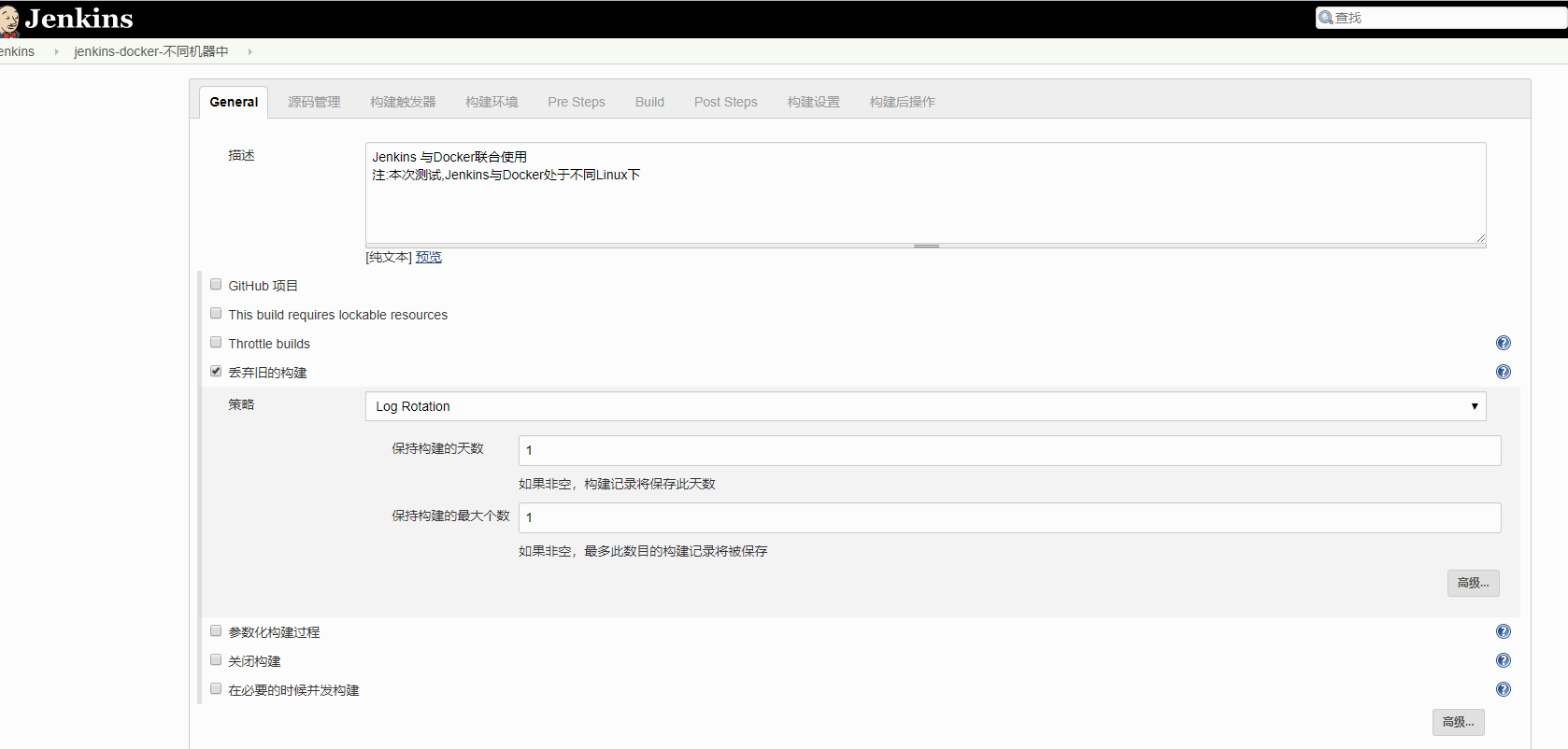Switch to 构建环境 tab
Viewport: 1568px width, 749px height.
[492, 102]
